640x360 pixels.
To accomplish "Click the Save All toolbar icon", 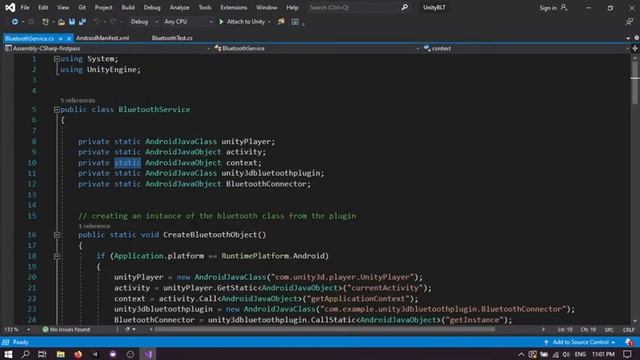I will click(x=82, y=22).
